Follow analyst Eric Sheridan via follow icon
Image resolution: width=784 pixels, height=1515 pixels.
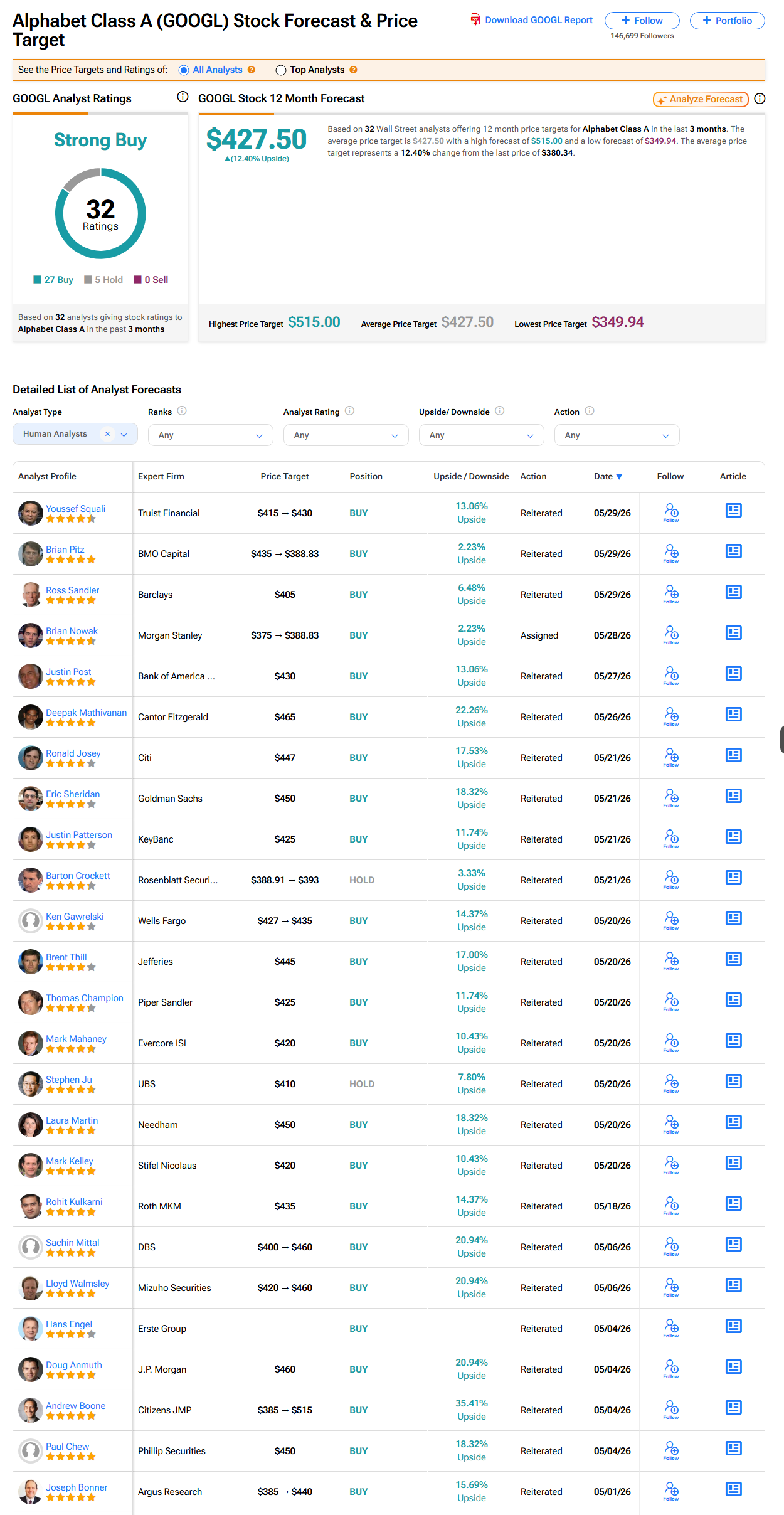click(671, 798)
